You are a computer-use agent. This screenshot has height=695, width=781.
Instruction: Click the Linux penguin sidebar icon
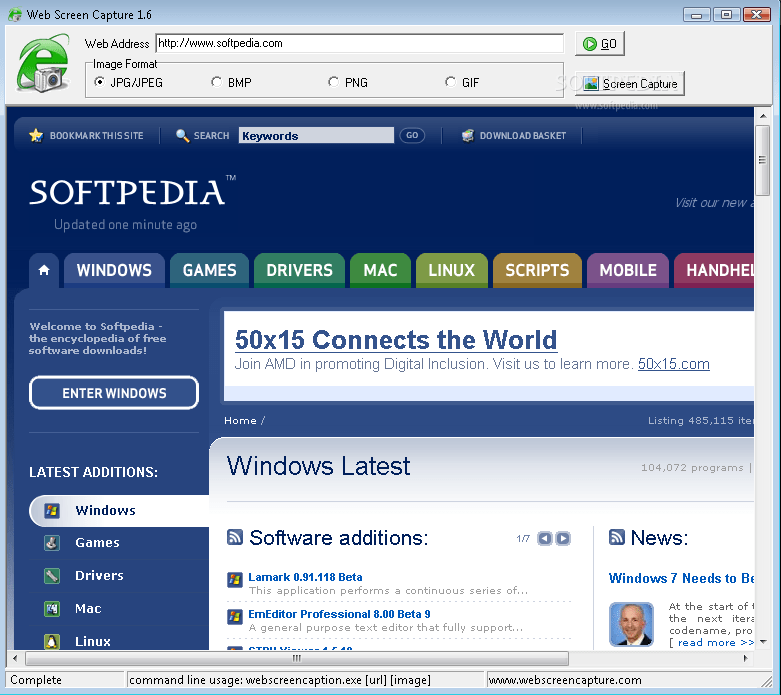coord(52,642)
